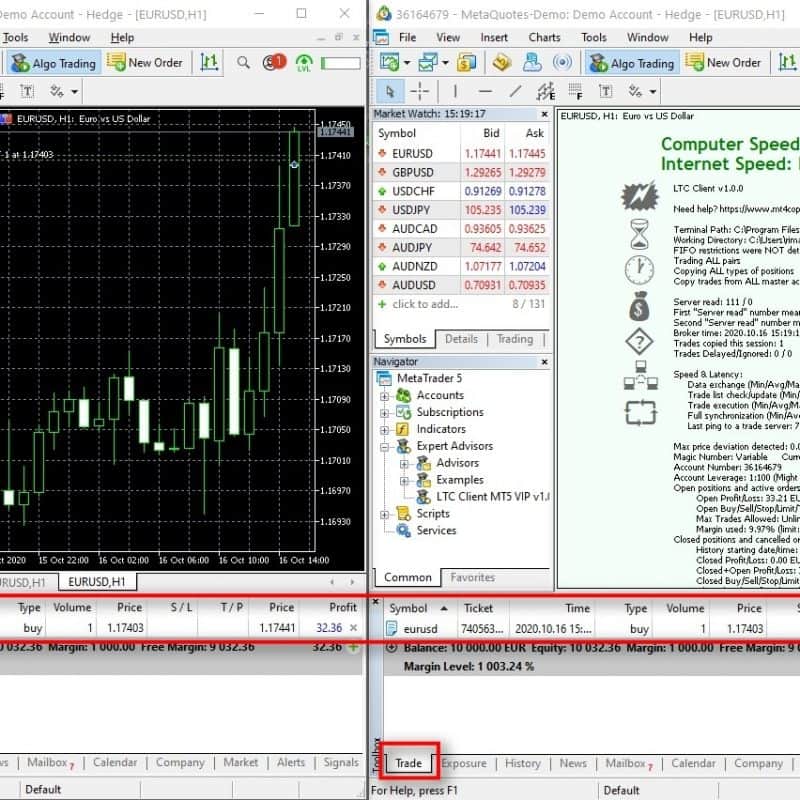Open the File menu in right window
The height and width of the screenshot is (800, 800).
407,37
